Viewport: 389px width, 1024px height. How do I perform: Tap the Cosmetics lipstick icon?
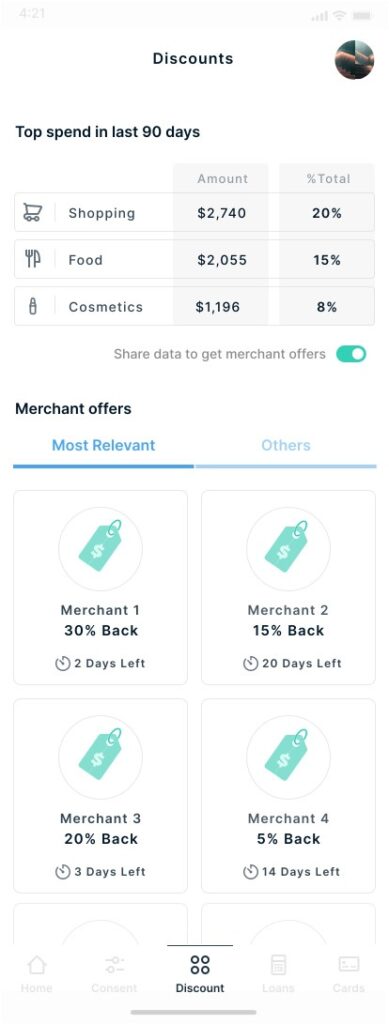point(33,306)
